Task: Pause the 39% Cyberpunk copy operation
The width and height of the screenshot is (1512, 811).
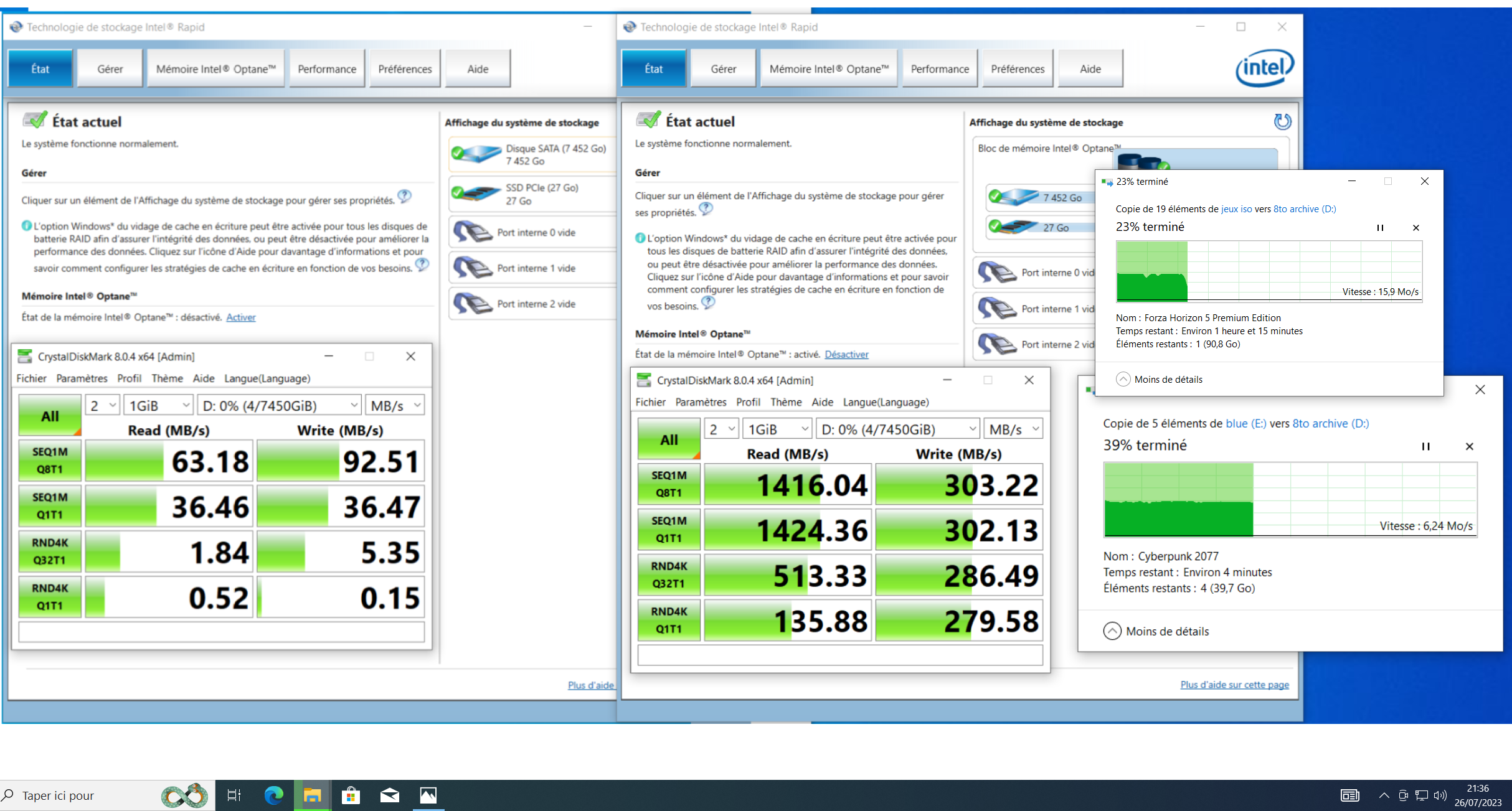Action: point(1425,446)
